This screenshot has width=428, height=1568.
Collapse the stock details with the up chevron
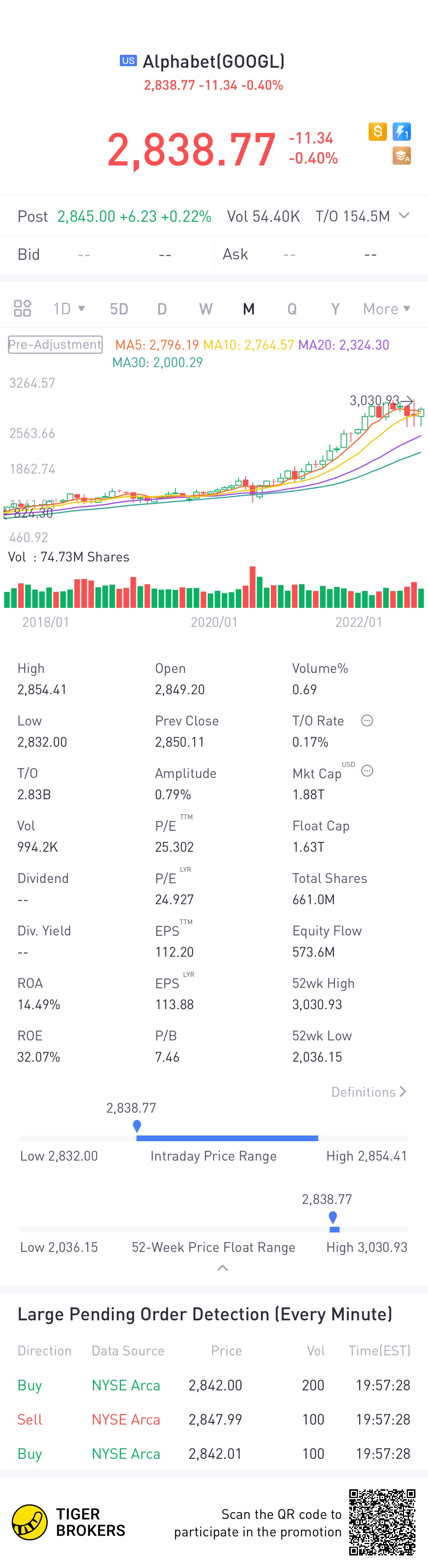tap(222, 1268)
